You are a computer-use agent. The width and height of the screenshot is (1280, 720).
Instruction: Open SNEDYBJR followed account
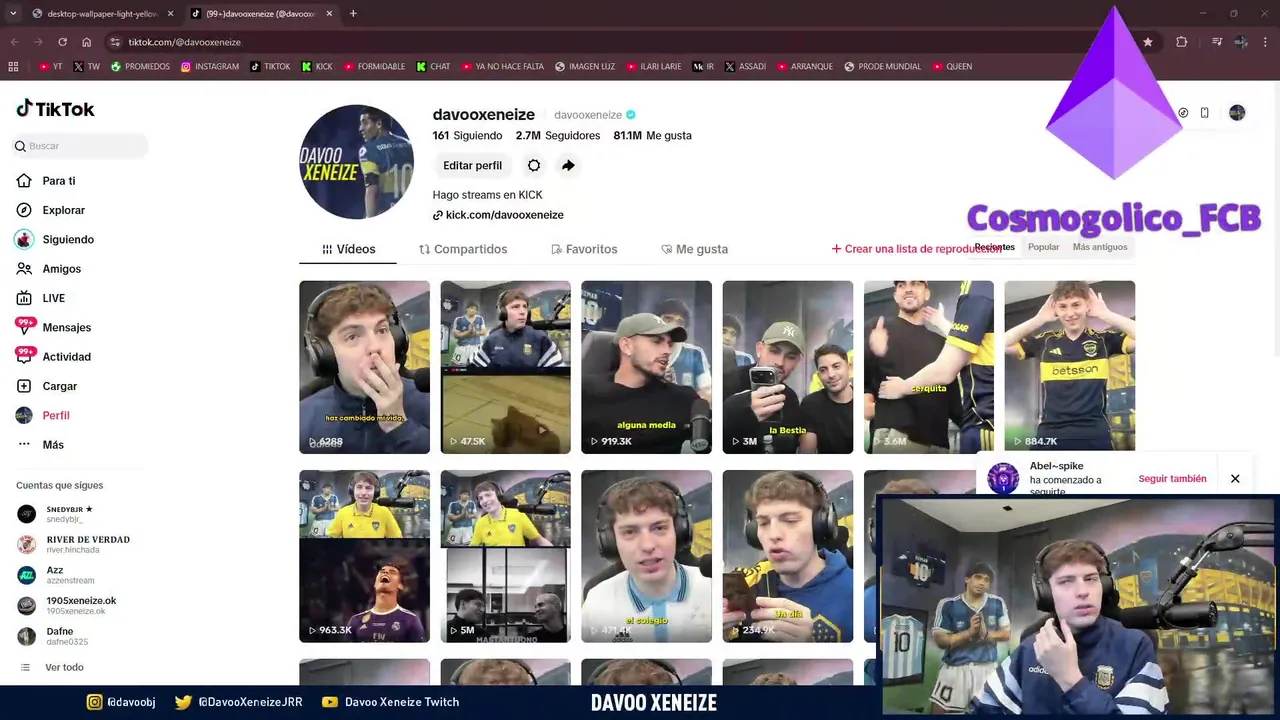coord(70,514)
